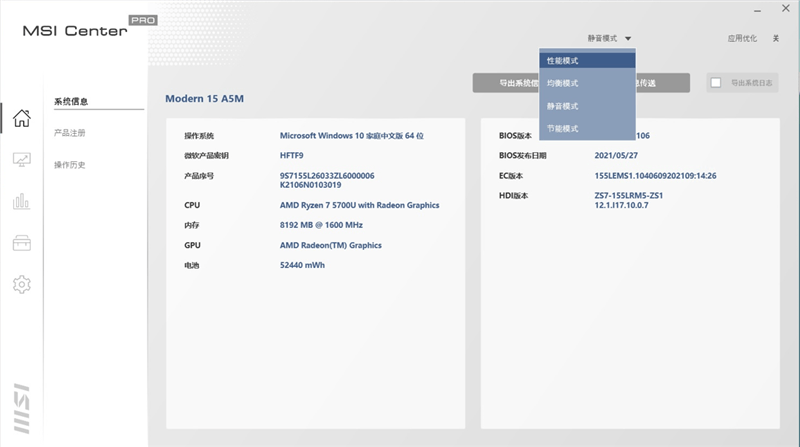Click the MSI logo at sidebar bottom
The image size is (800, 447).
(x=21, y=409)
